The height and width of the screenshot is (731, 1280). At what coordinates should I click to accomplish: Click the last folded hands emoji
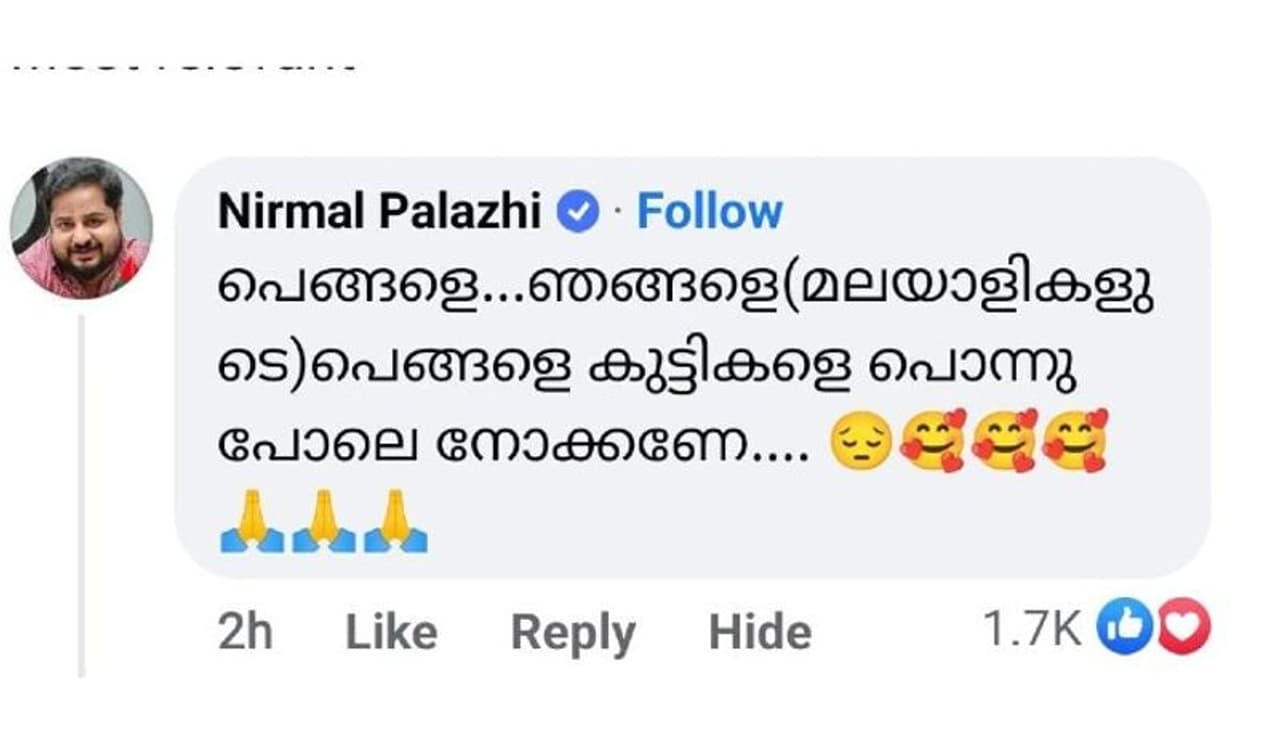[395, 521]
